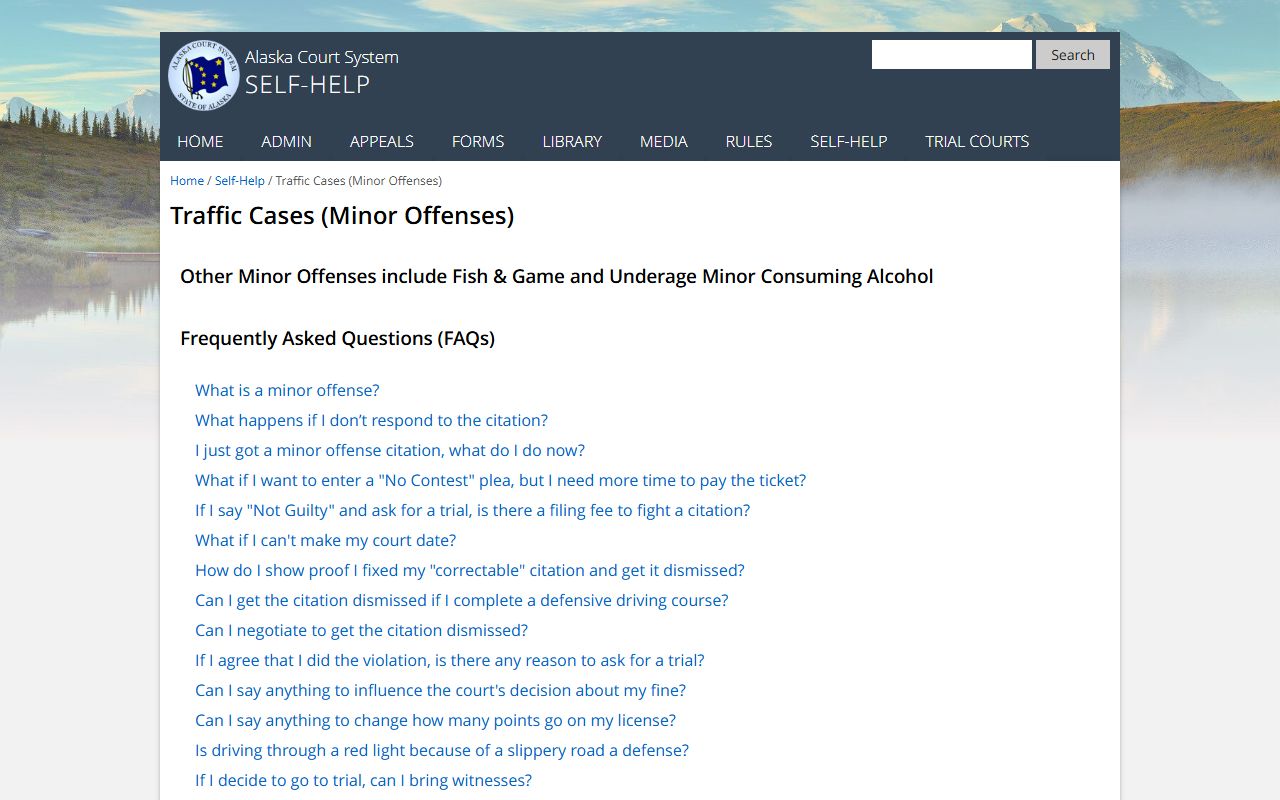Click the 'Other Minor Offenses include Fish & Game' heading
The width and height of the screenshot is (1280, 800).
pyautogui.click(x=556, y=276)
